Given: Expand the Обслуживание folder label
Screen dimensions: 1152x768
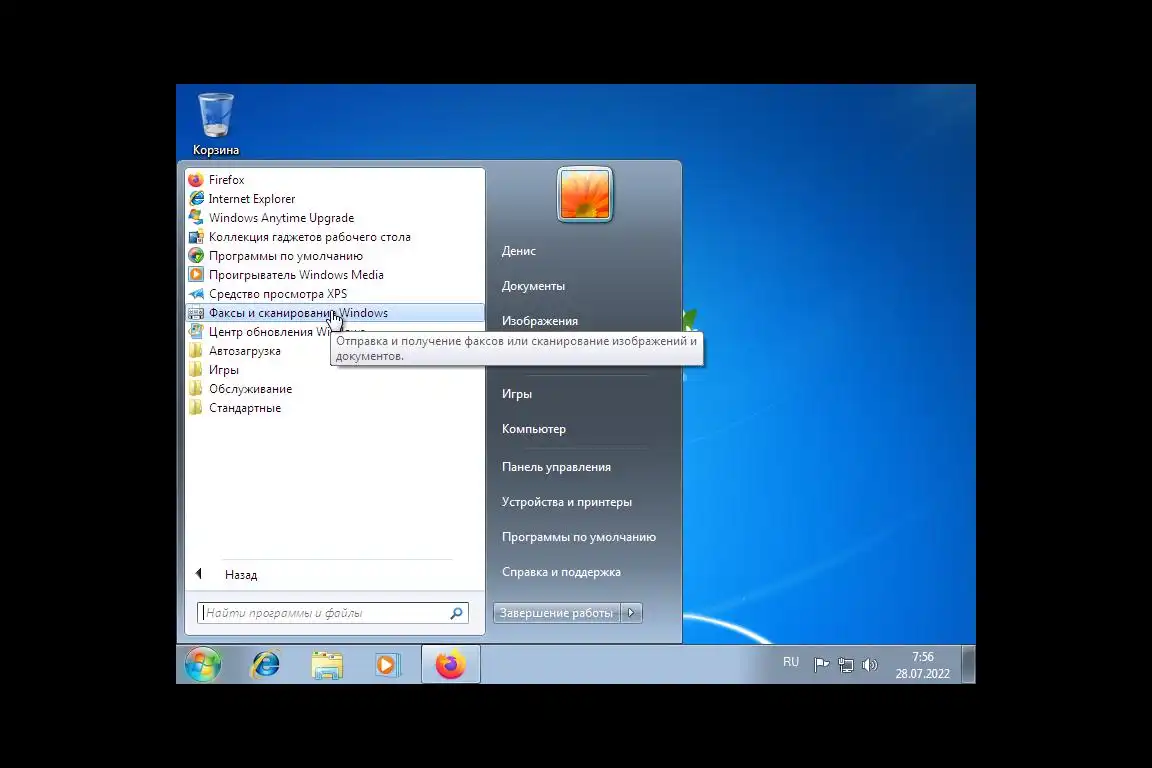Looking at the screenshot, I should pos(251,389).
